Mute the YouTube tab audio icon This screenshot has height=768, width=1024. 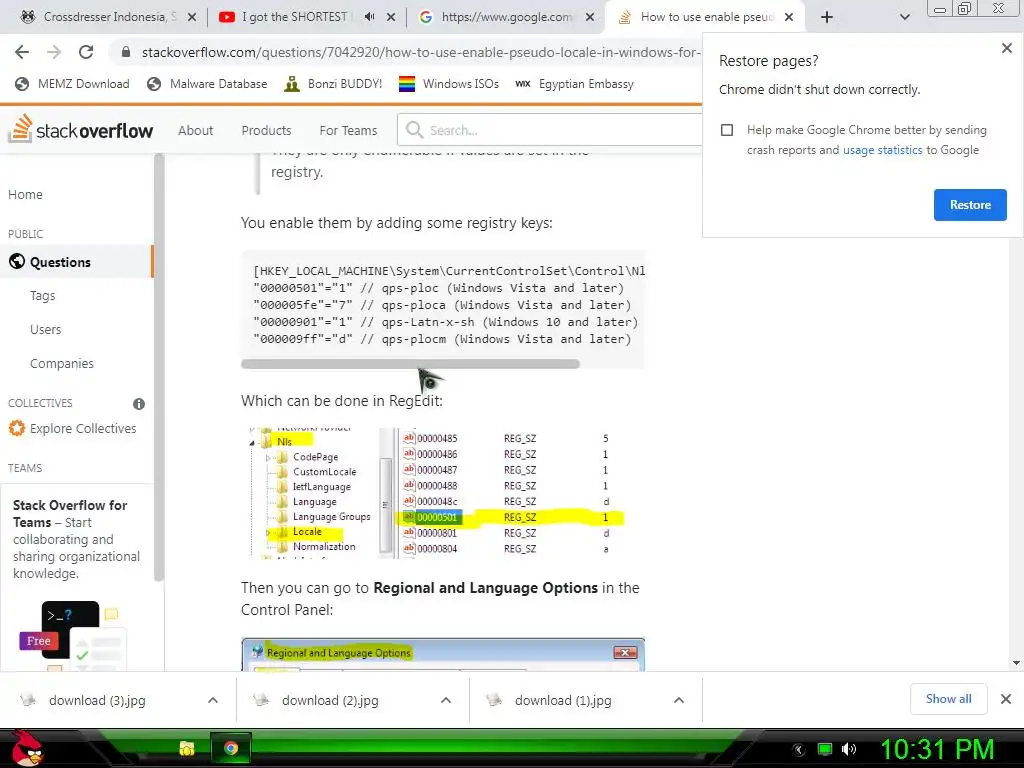(x=369, y=17)
